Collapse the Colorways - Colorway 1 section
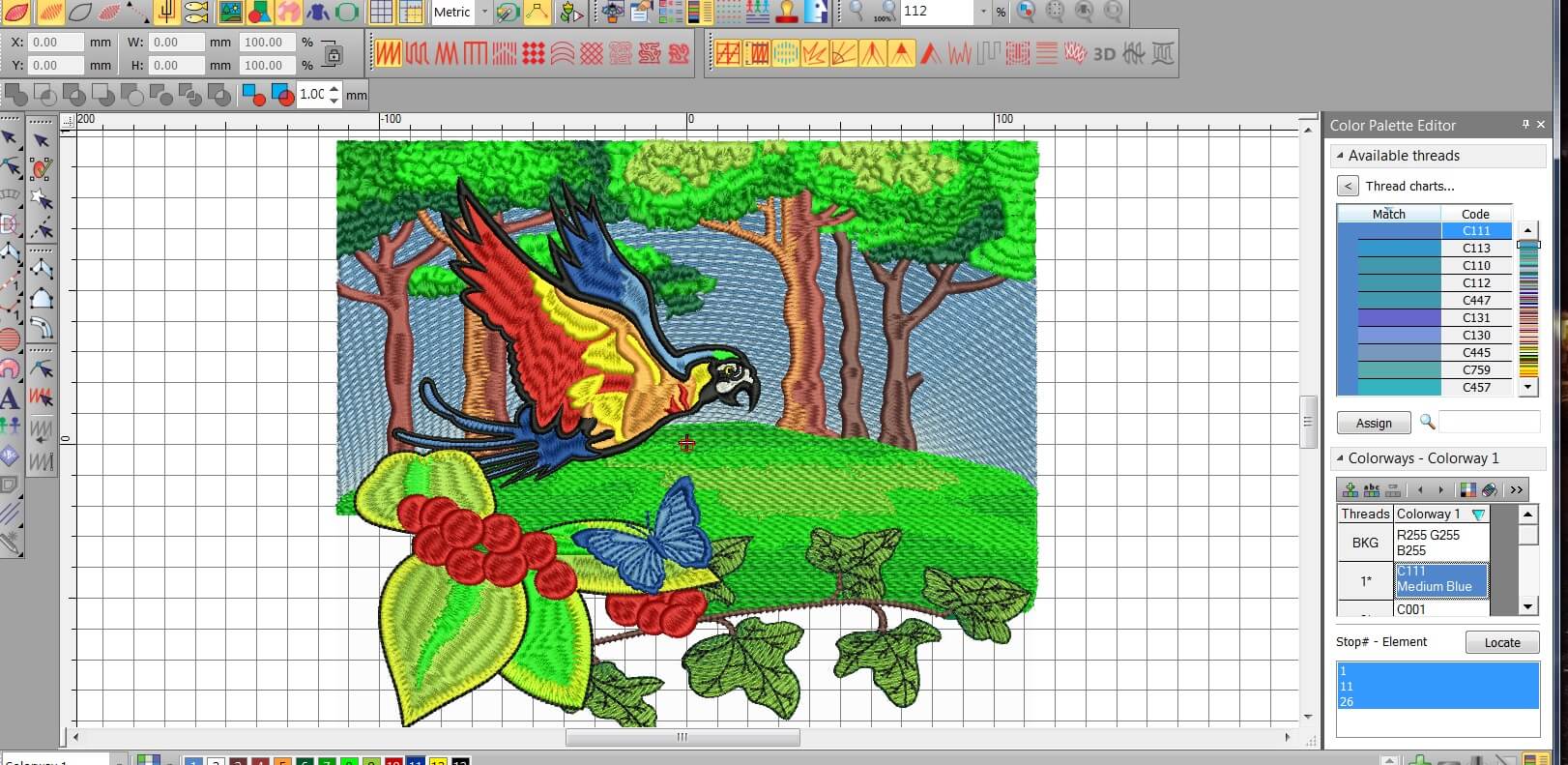 click(1340, 457)
